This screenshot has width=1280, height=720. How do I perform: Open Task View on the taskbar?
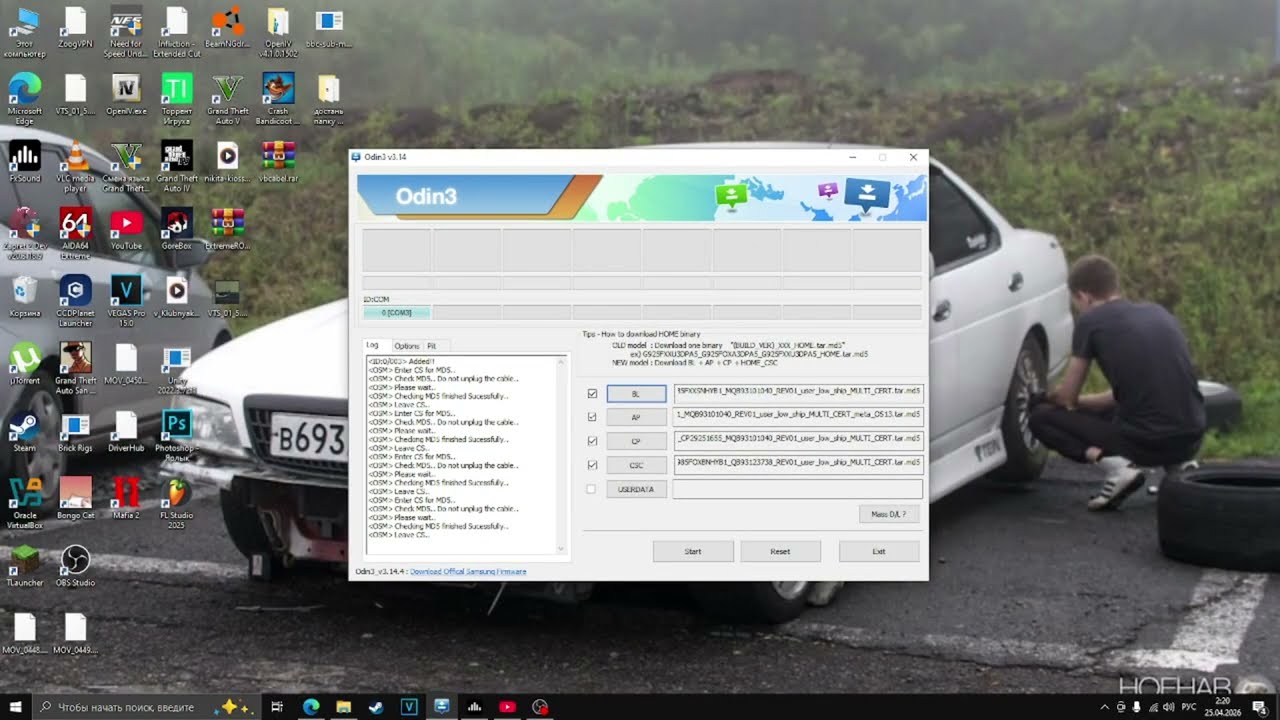point(278,707)
